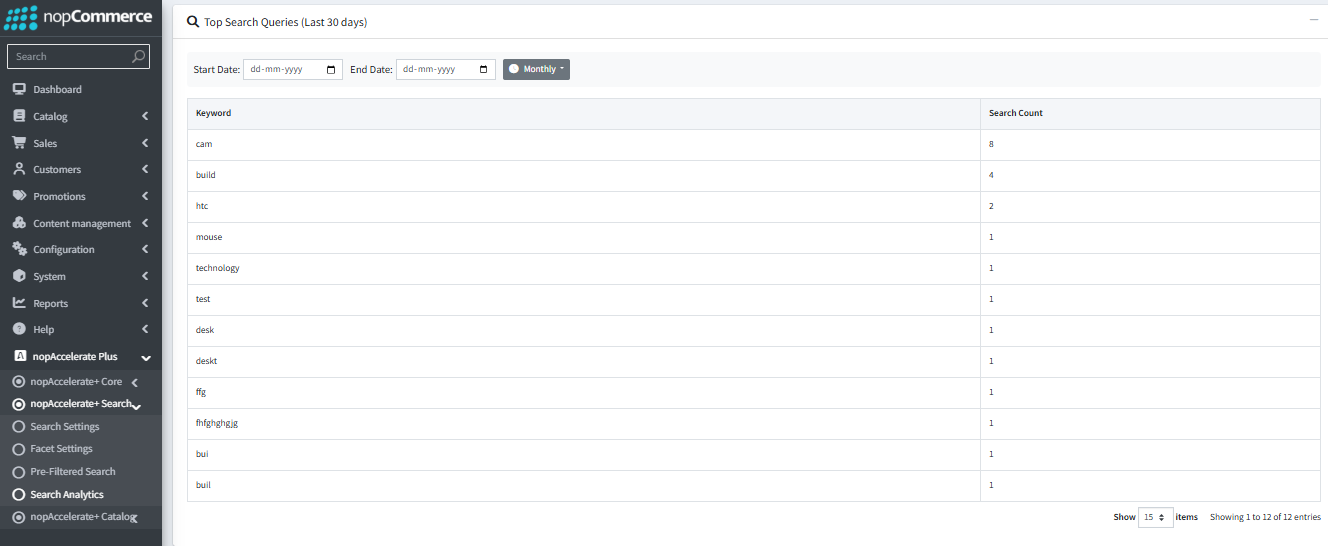This screenshot has width=1328, height=546.
Task: Click the Configuration gears icon
Action: pos(19,249)
